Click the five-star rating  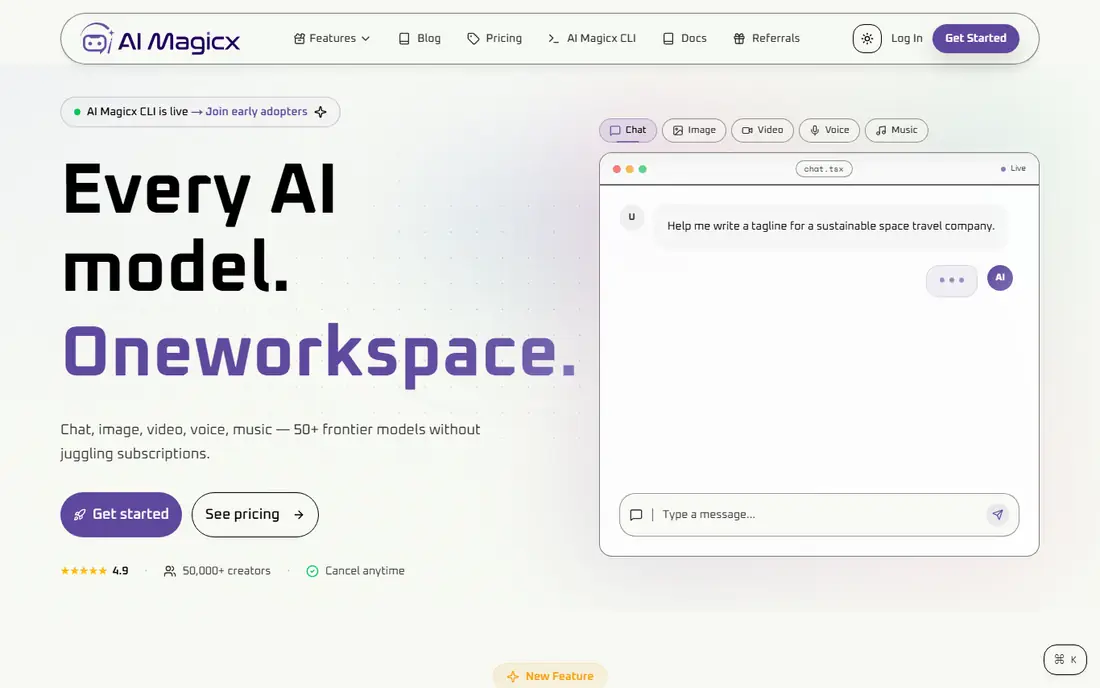tap(83, 571)
